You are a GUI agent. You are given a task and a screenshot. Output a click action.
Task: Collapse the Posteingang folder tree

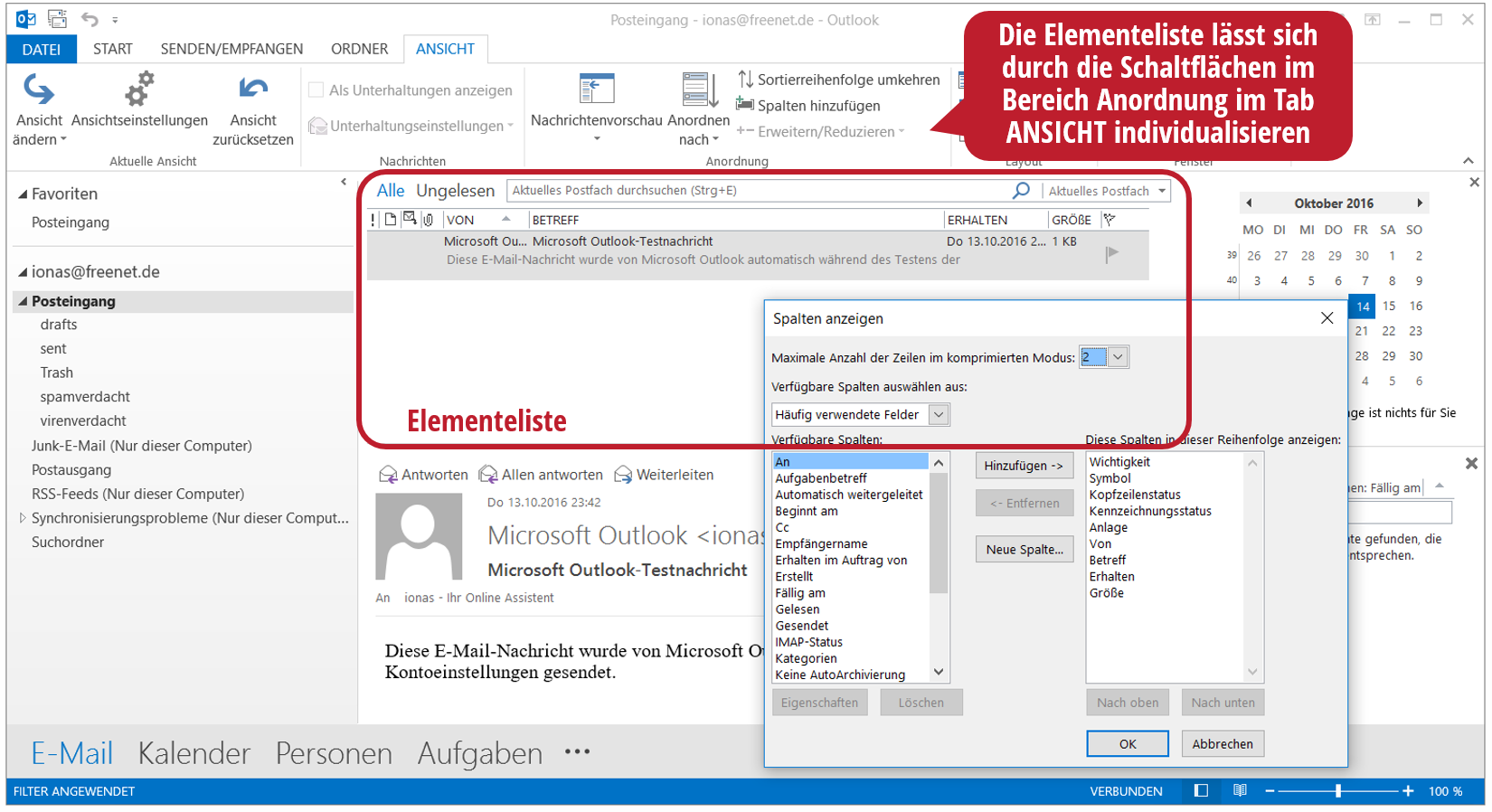point(23,301)
